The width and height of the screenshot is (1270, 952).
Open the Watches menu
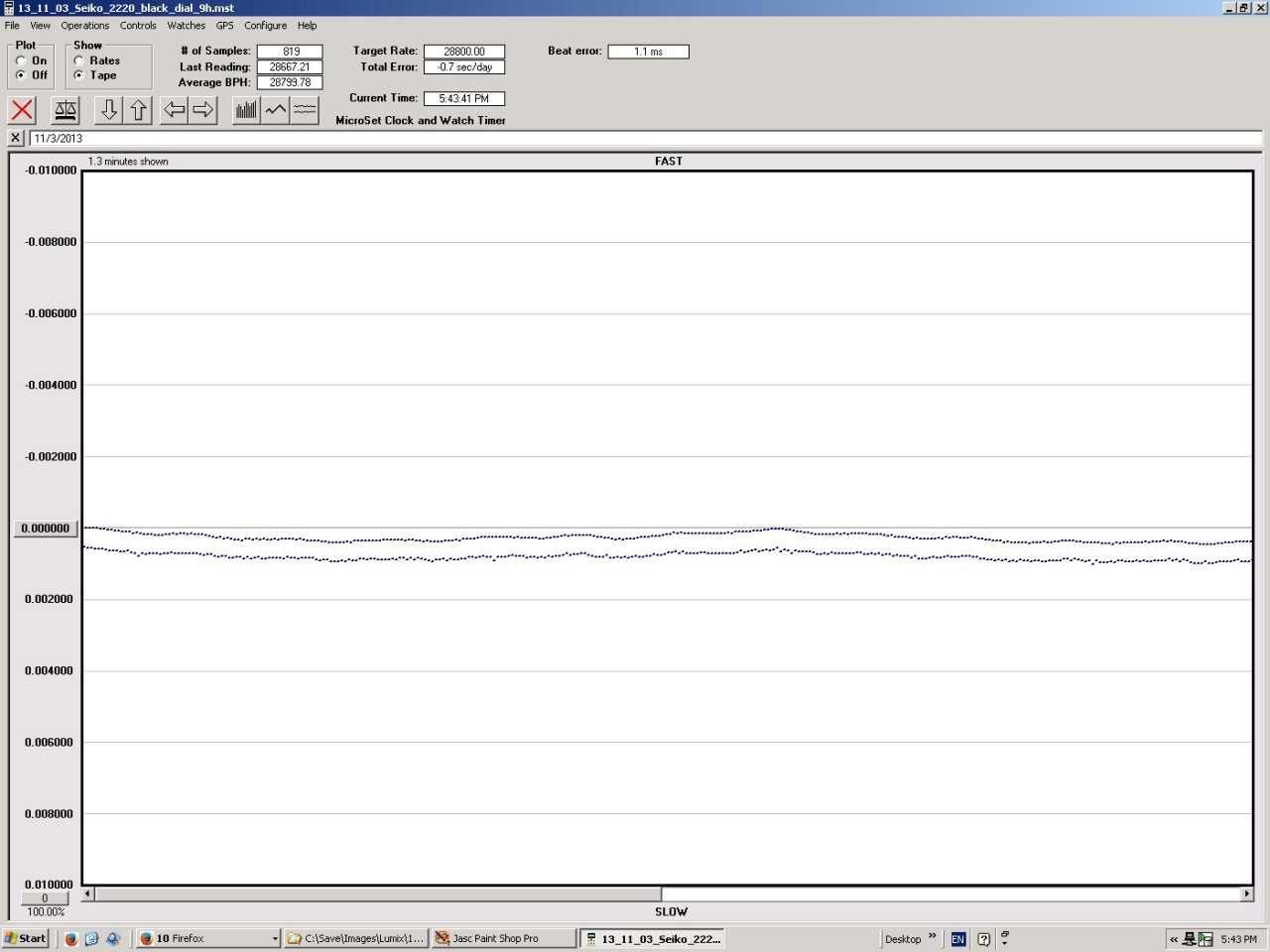pyautogui.click(x=186, y=26)
